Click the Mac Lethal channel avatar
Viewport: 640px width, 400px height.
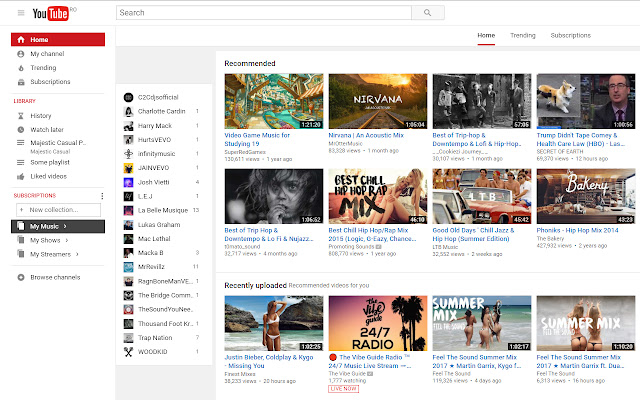(129, 239)
